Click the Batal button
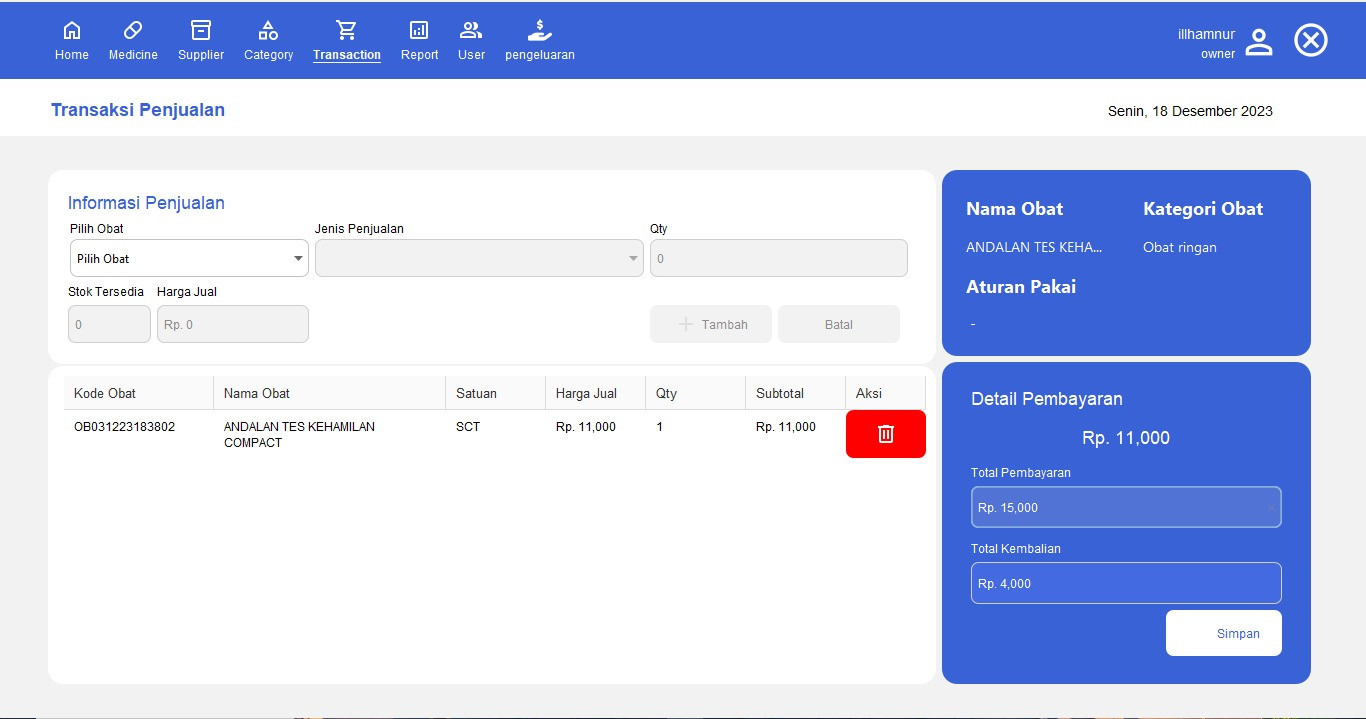The height and width of the screenshot is (719, 1366). (x=838, y=324)
